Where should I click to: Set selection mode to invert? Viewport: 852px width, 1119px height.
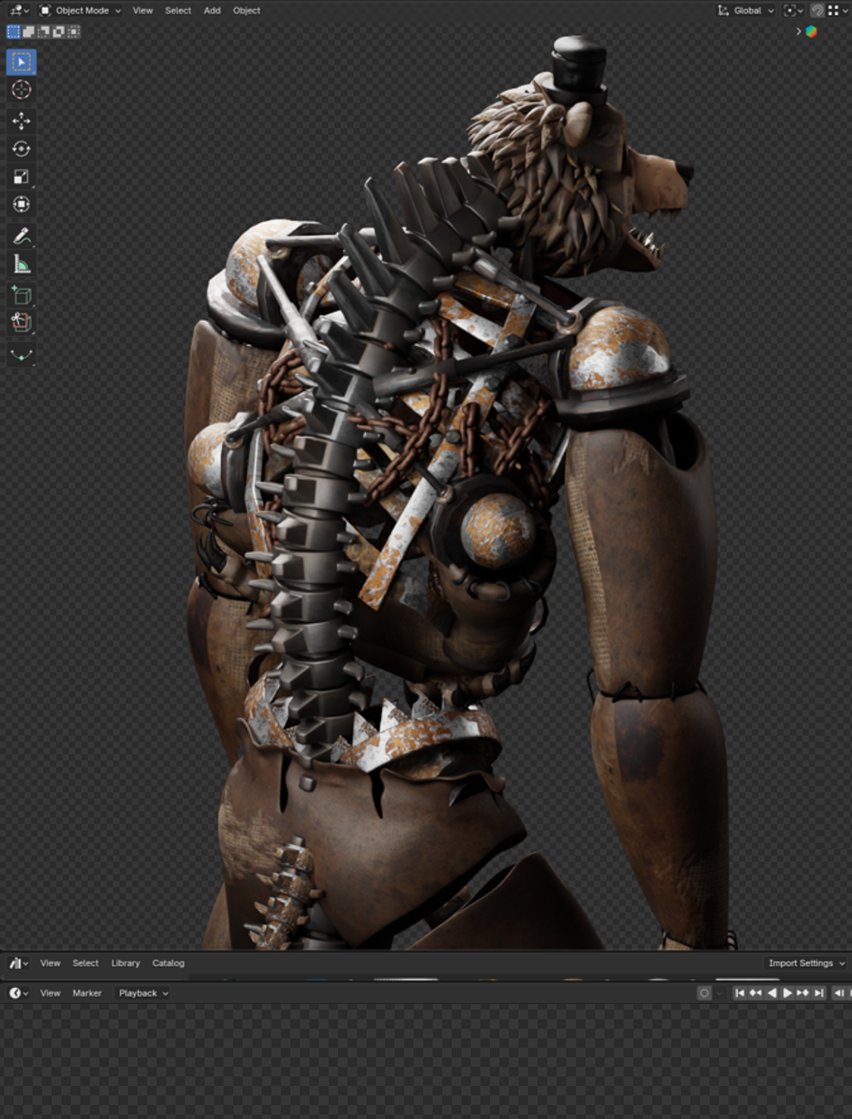pos(59,31)
